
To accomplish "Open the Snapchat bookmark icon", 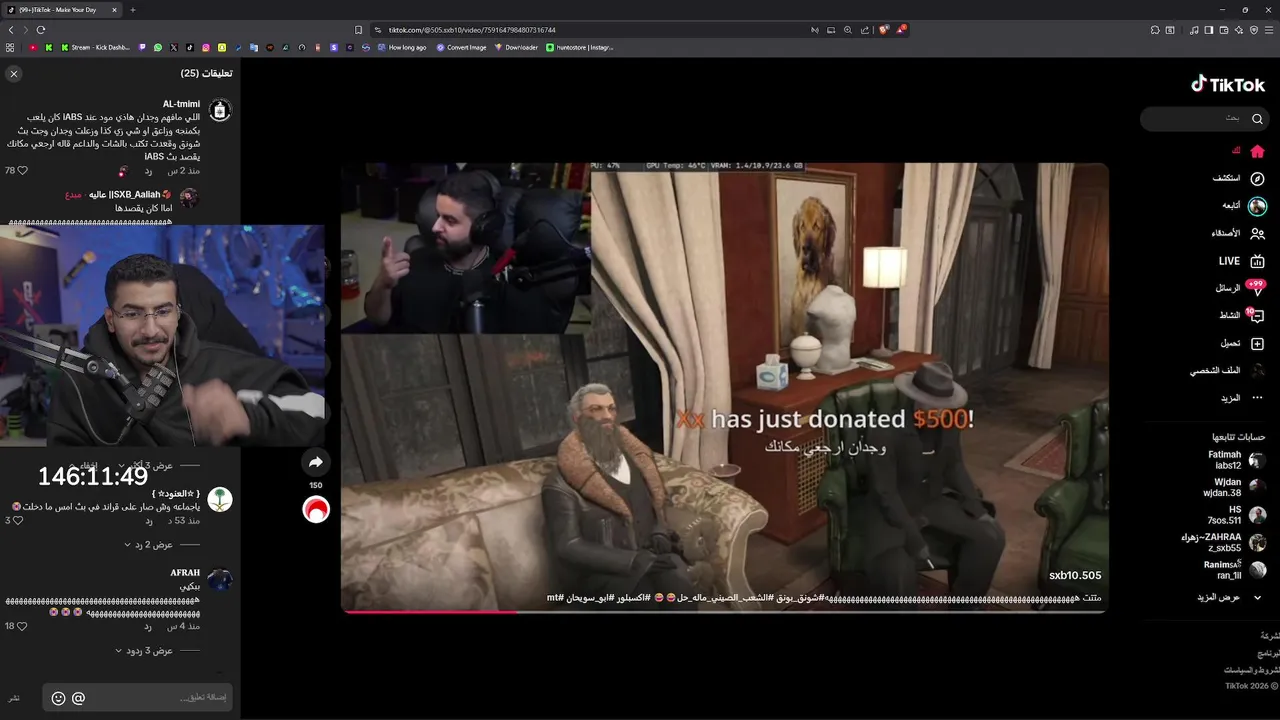I will (x=222, y=47).
